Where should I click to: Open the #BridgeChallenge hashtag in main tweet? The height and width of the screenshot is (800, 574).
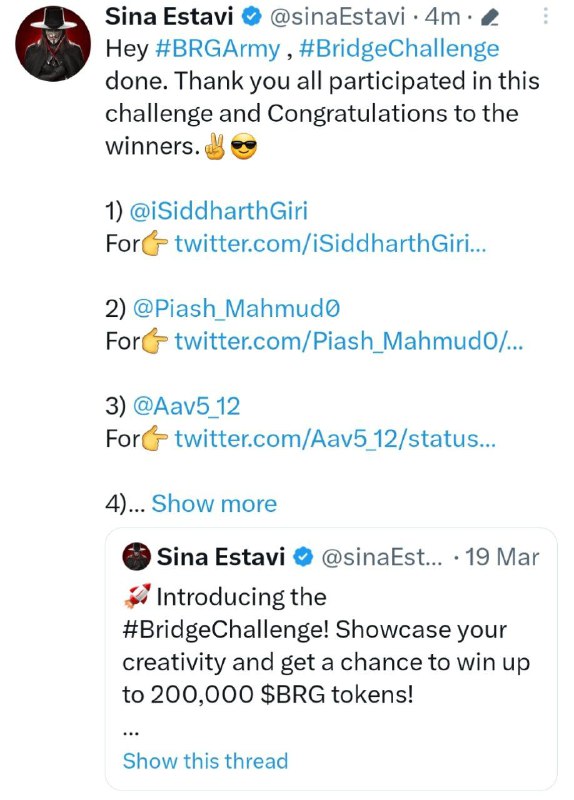[x=399, y=49]
